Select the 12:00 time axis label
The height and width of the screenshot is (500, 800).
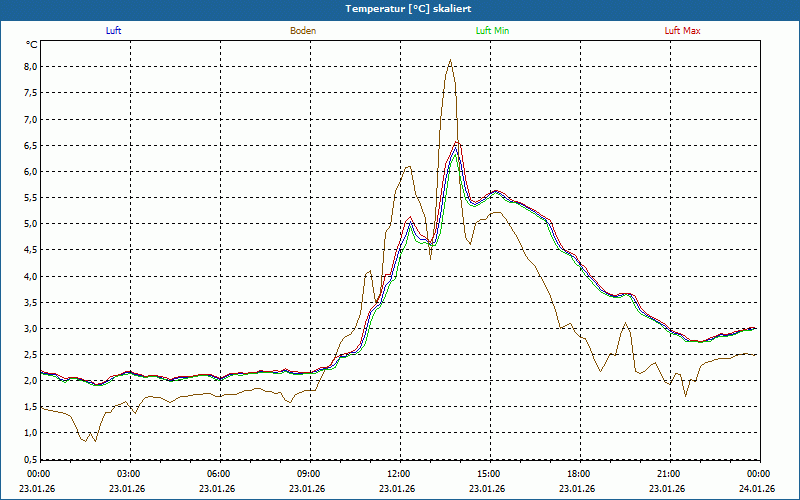399,474
